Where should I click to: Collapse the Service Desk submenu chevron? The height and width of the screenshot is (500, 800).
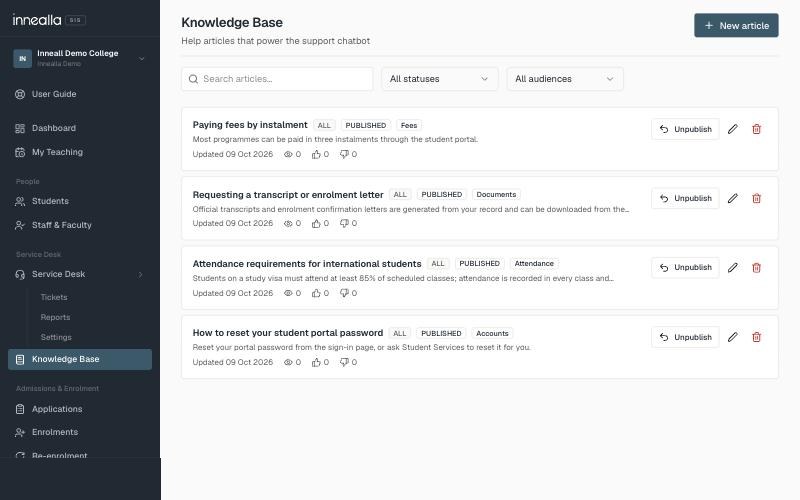pyautogui.click(x=140, y=274)
